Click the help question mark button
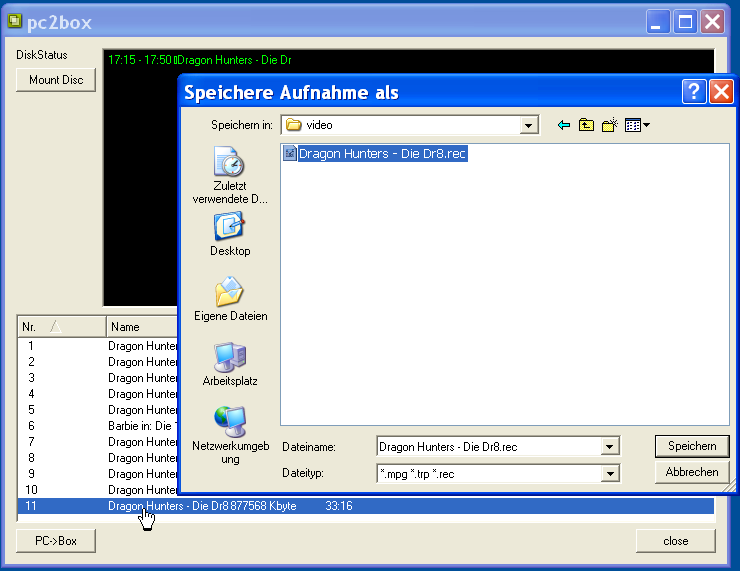The height and width of the screenshot is (571, 740). 694,92
